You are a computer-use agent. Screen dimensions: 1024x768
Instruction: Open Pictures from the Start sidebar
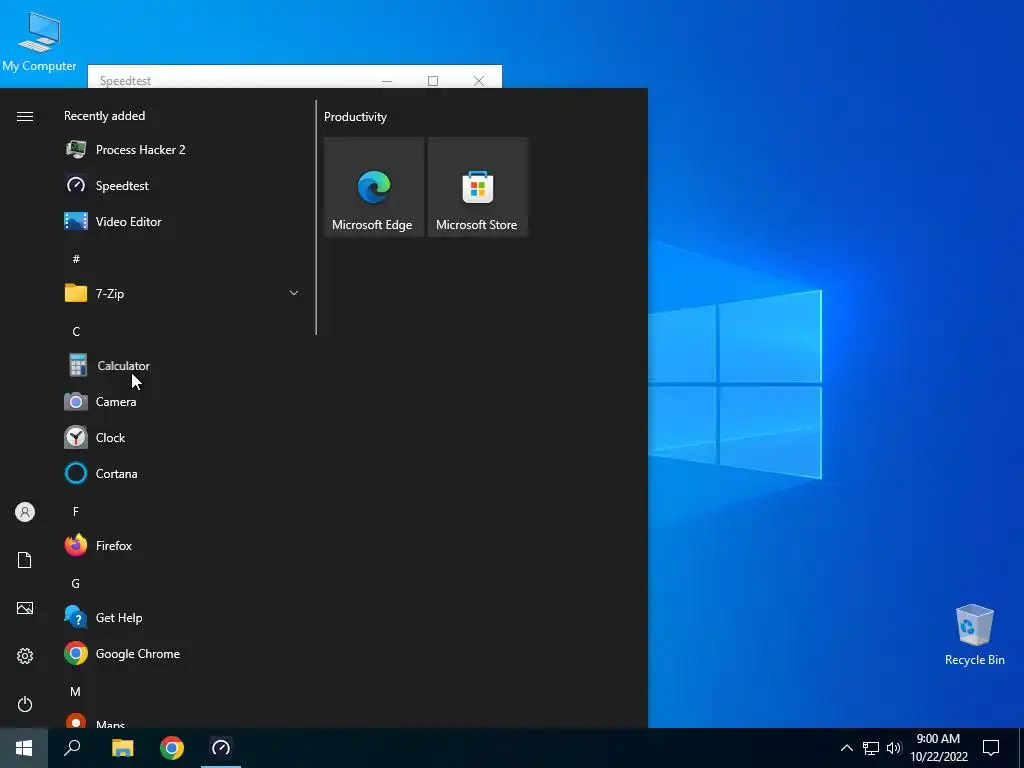25,608
